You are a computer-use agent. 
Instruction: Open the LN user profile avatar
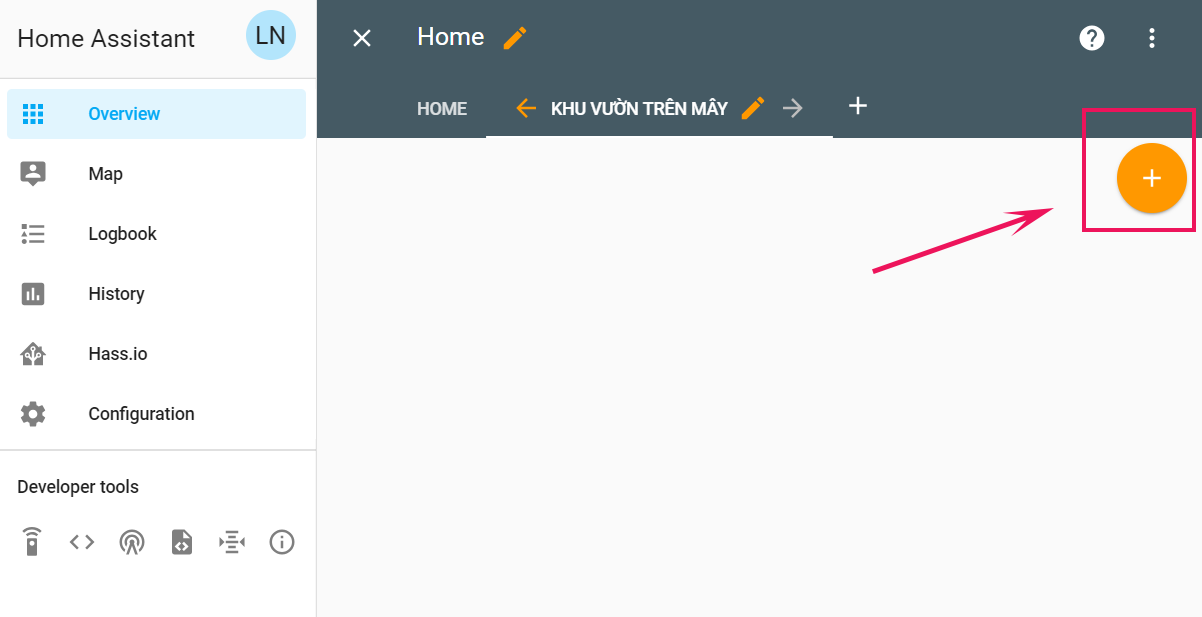271,36
